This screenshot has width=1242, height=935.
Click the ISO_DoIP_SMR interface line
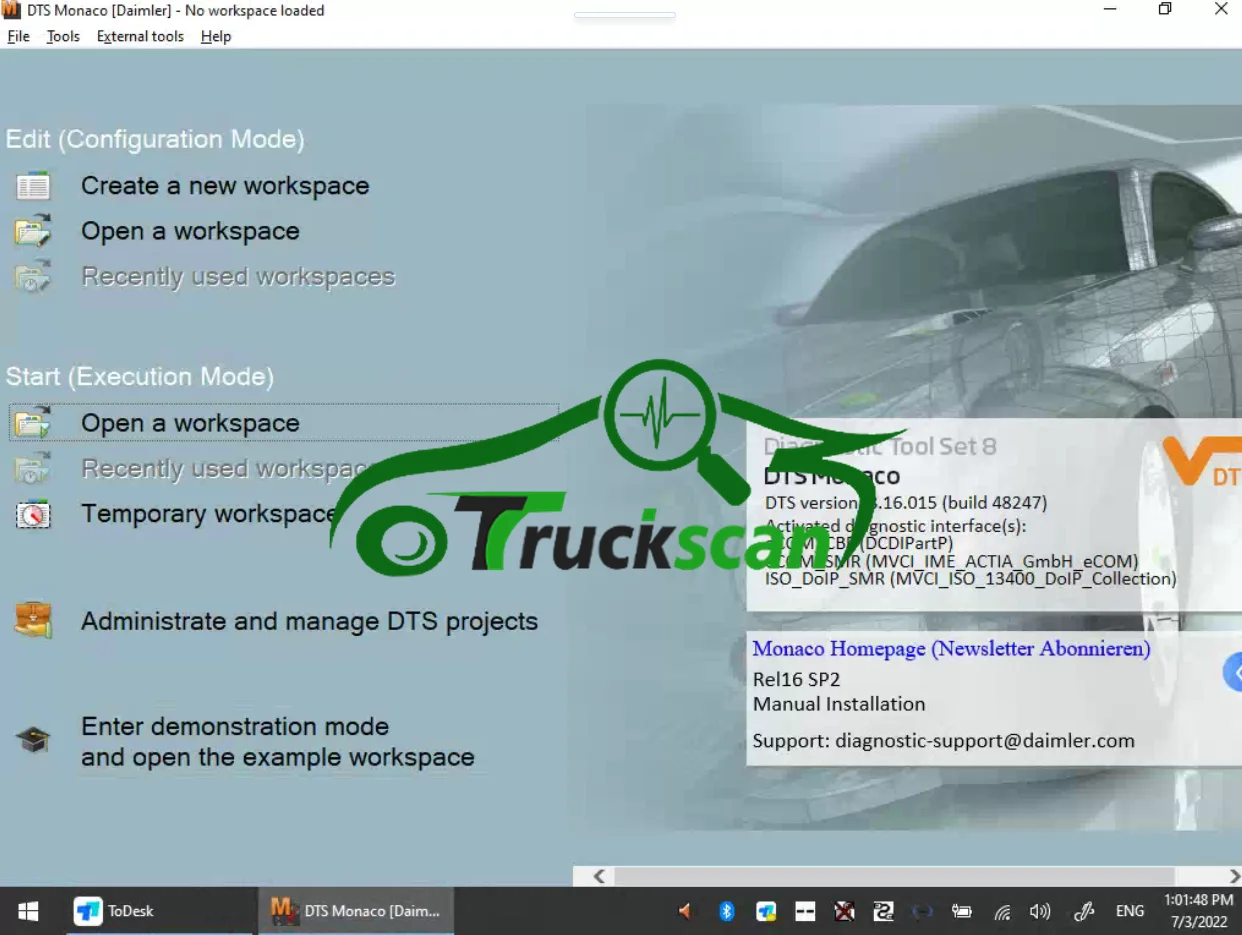tap(971, 579)
